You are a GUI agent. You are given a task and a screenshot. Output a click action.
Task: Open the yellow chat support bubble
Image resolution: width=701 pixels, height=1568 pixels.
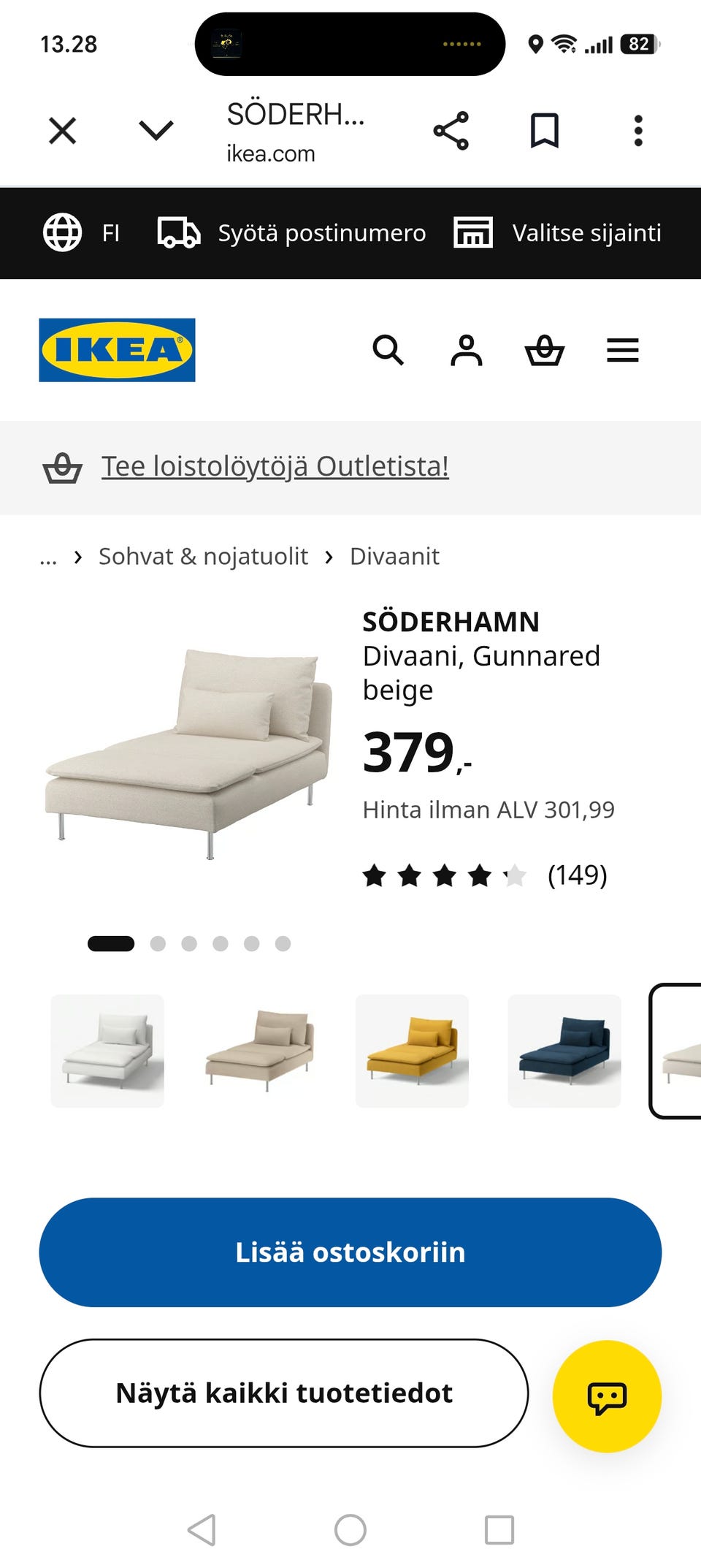coord(607,1396)
